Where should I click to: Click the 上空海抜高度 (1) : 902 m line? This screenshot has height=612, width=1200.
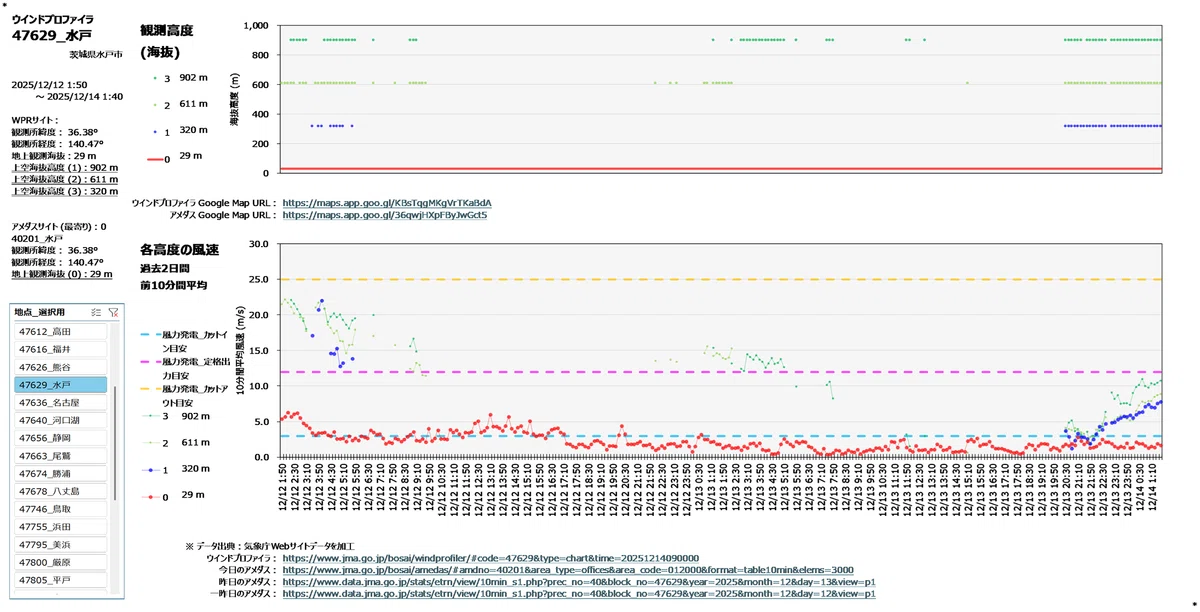(x=65, y=168)
